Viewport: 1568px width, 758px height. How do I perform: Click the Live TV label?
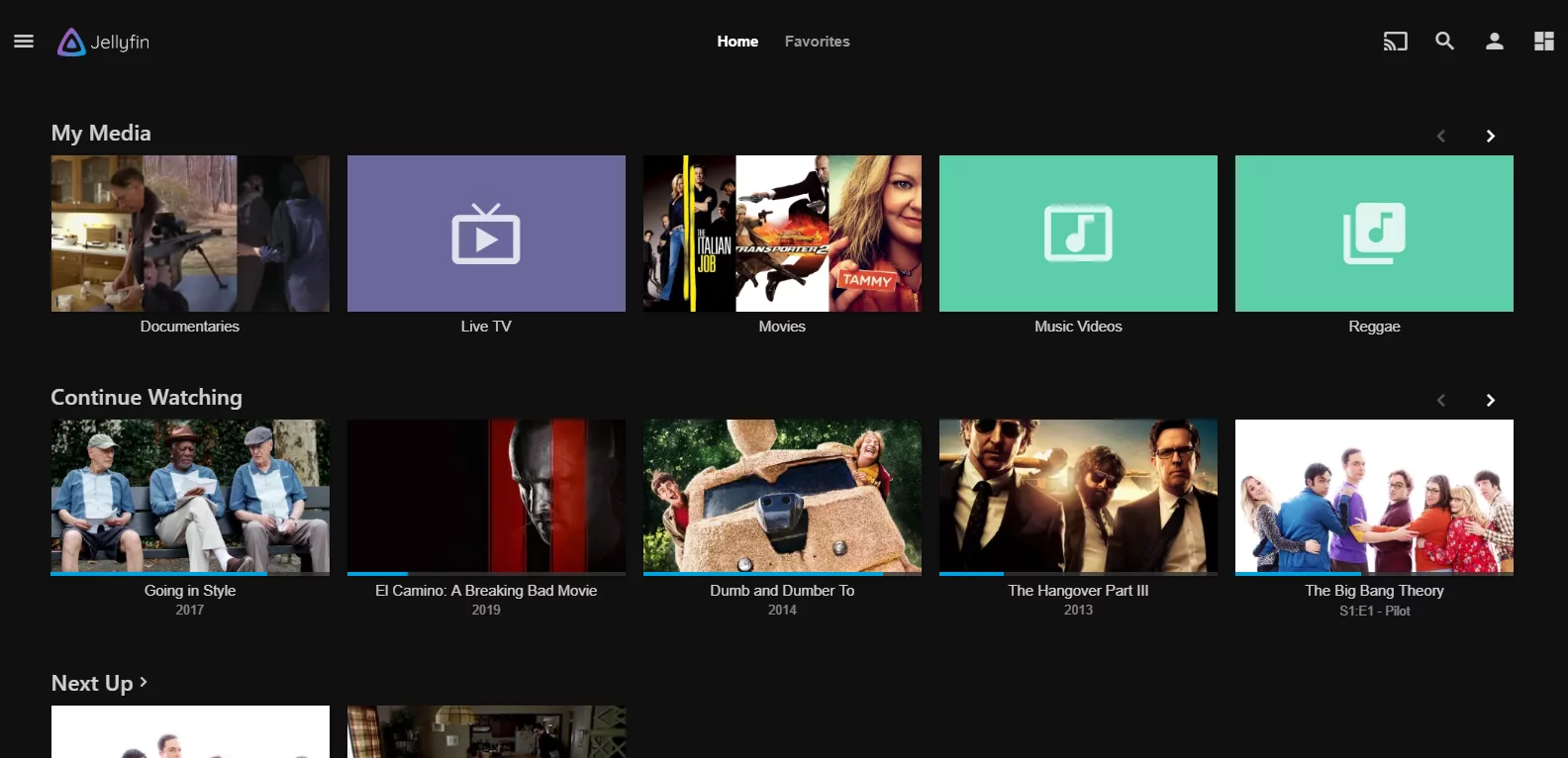point(486,327)
